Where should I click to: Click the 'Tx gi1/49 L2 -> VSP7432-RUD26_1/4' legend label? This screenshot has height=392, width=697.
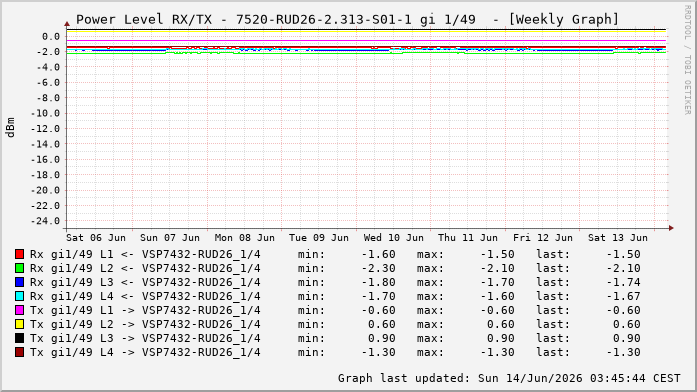pos(145,324)
